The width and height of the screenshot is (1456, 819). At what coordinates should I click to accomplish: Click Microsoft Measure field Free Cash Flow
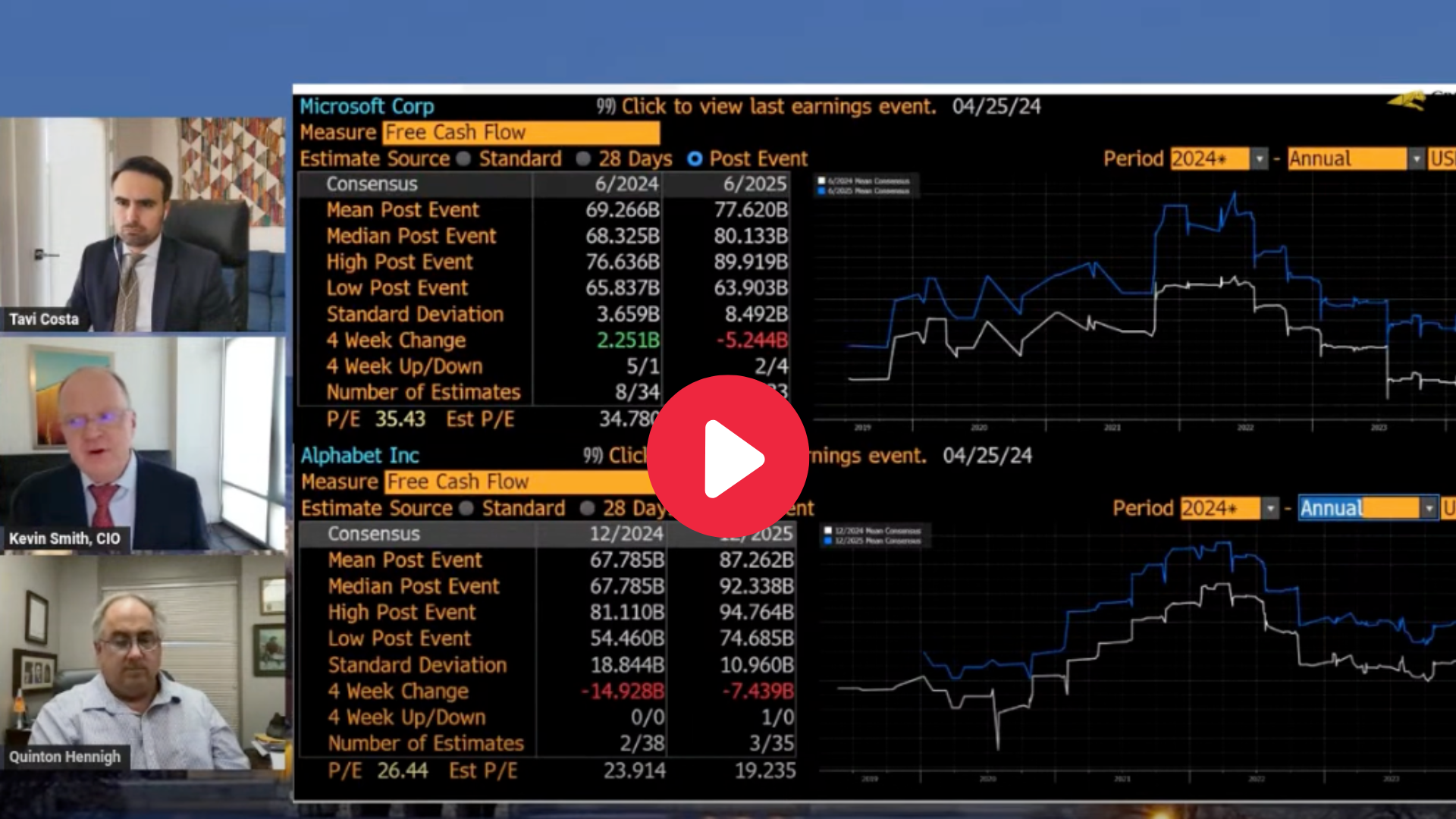click(x=521, y=133)
